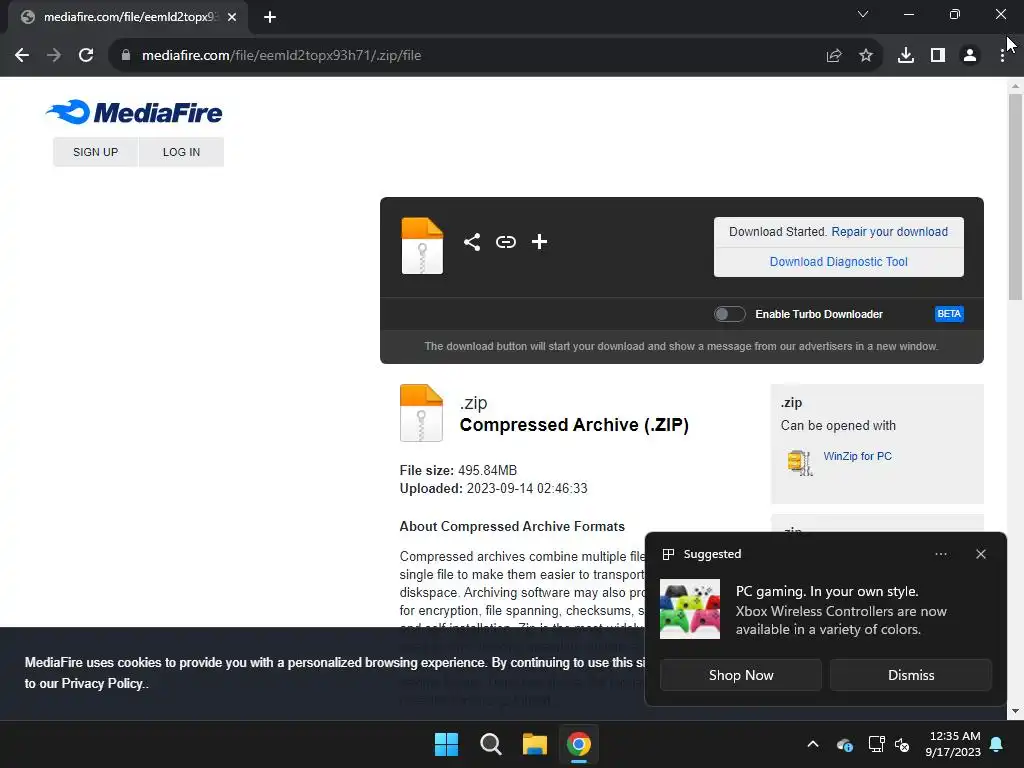
Task: Click the address bar URL
Action: pyautogui.click(x=281, y=56)
